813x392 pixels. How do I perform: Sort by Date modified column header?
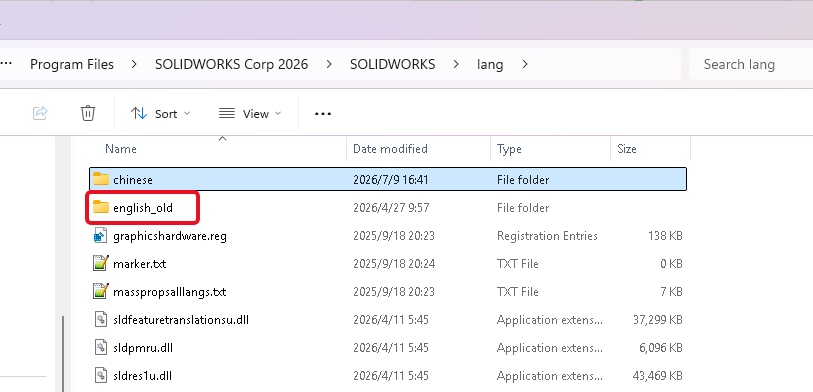pyautogui.click(x=390, y=149)
